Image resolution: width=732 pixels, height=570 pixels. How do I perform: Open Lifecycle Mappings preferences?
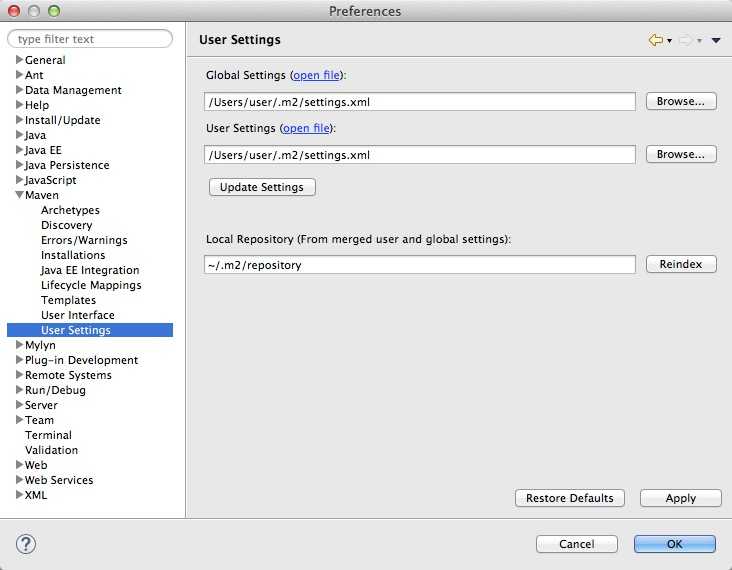(91, 285)
